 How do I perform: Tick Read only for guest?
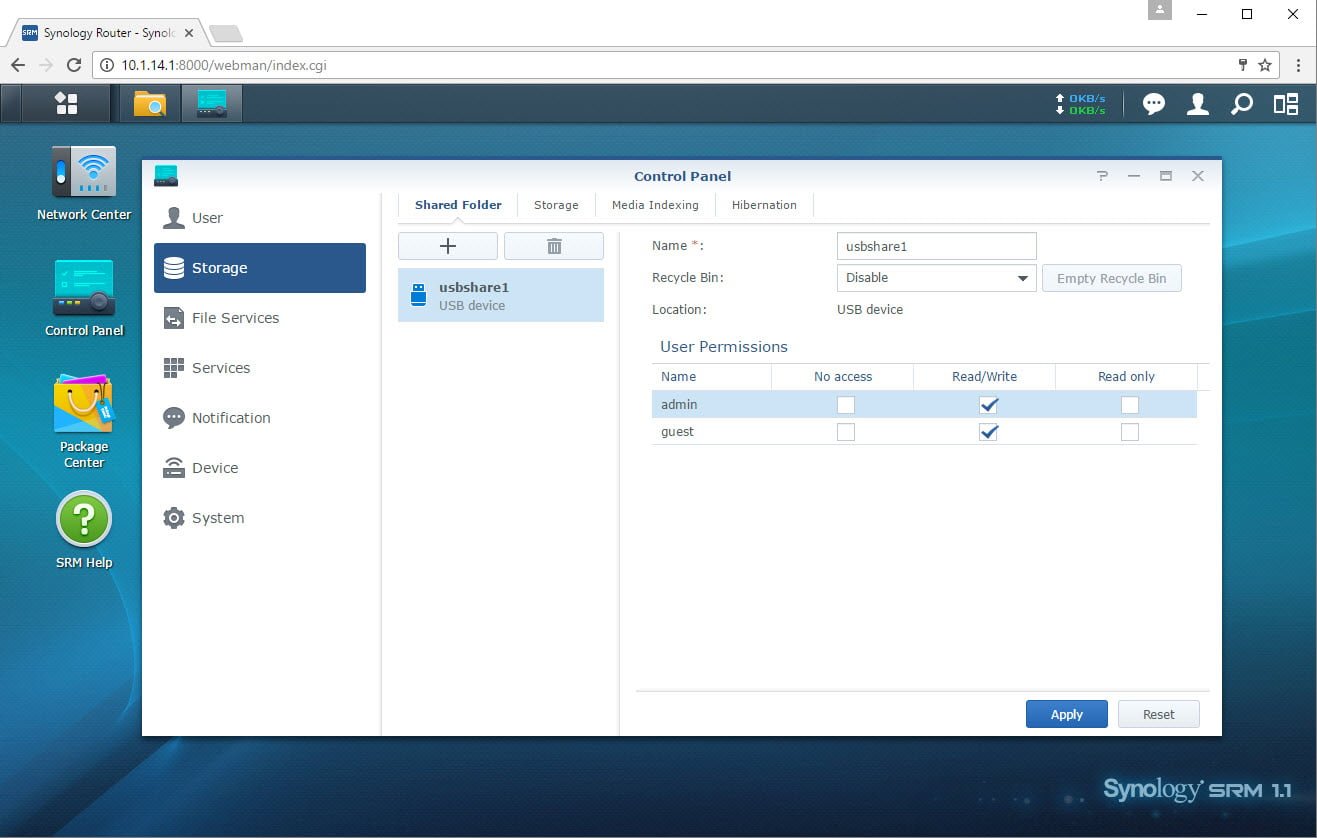[x=1130, y=432]
